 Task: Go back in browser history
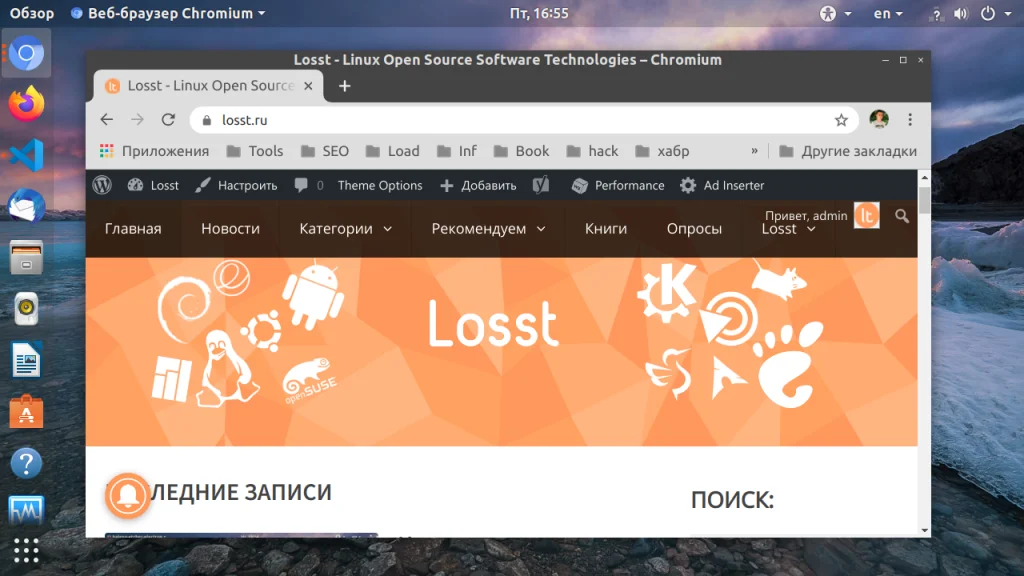click(106, 120)
